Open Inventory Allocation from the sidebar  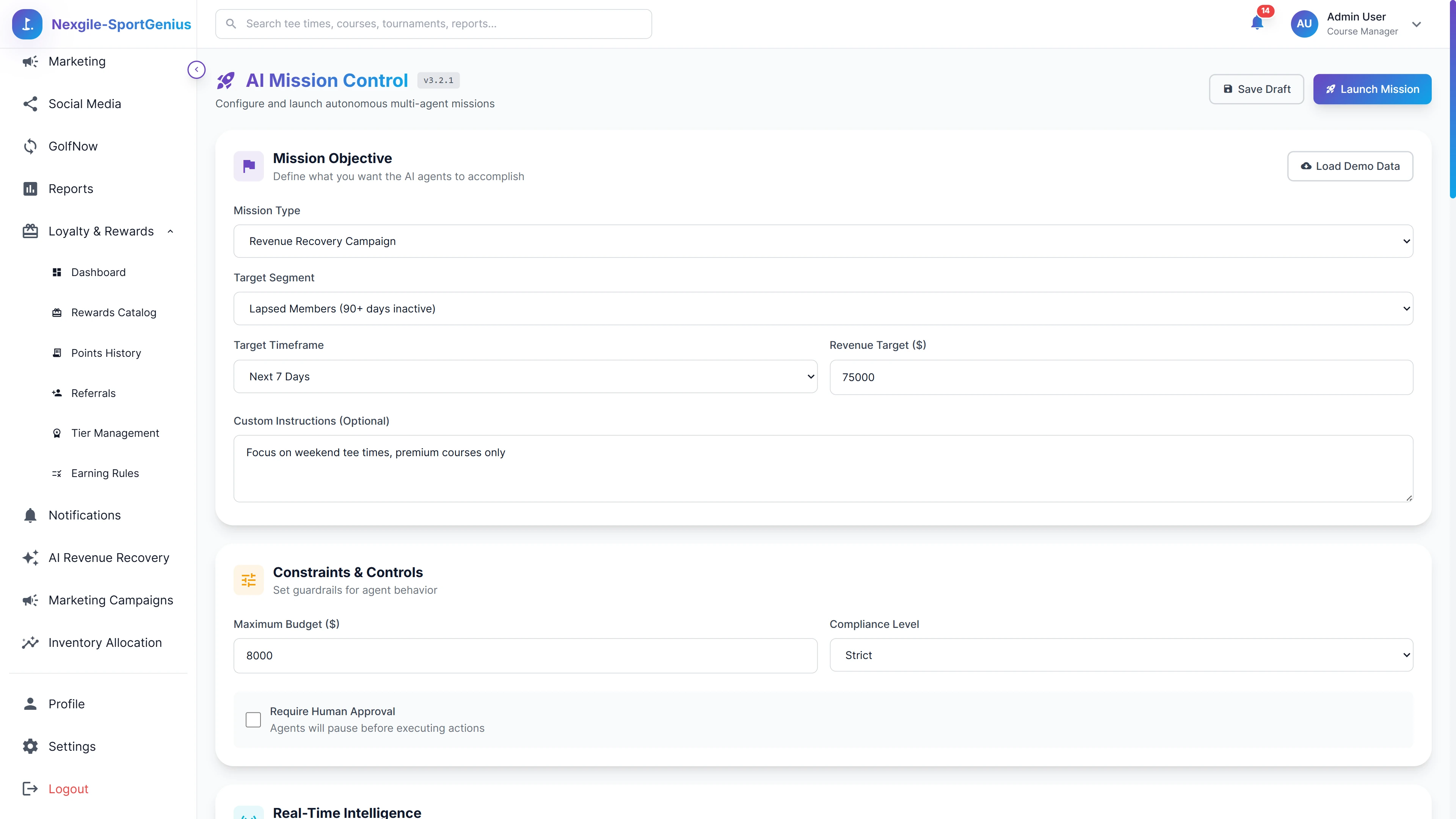pos(104,642)
